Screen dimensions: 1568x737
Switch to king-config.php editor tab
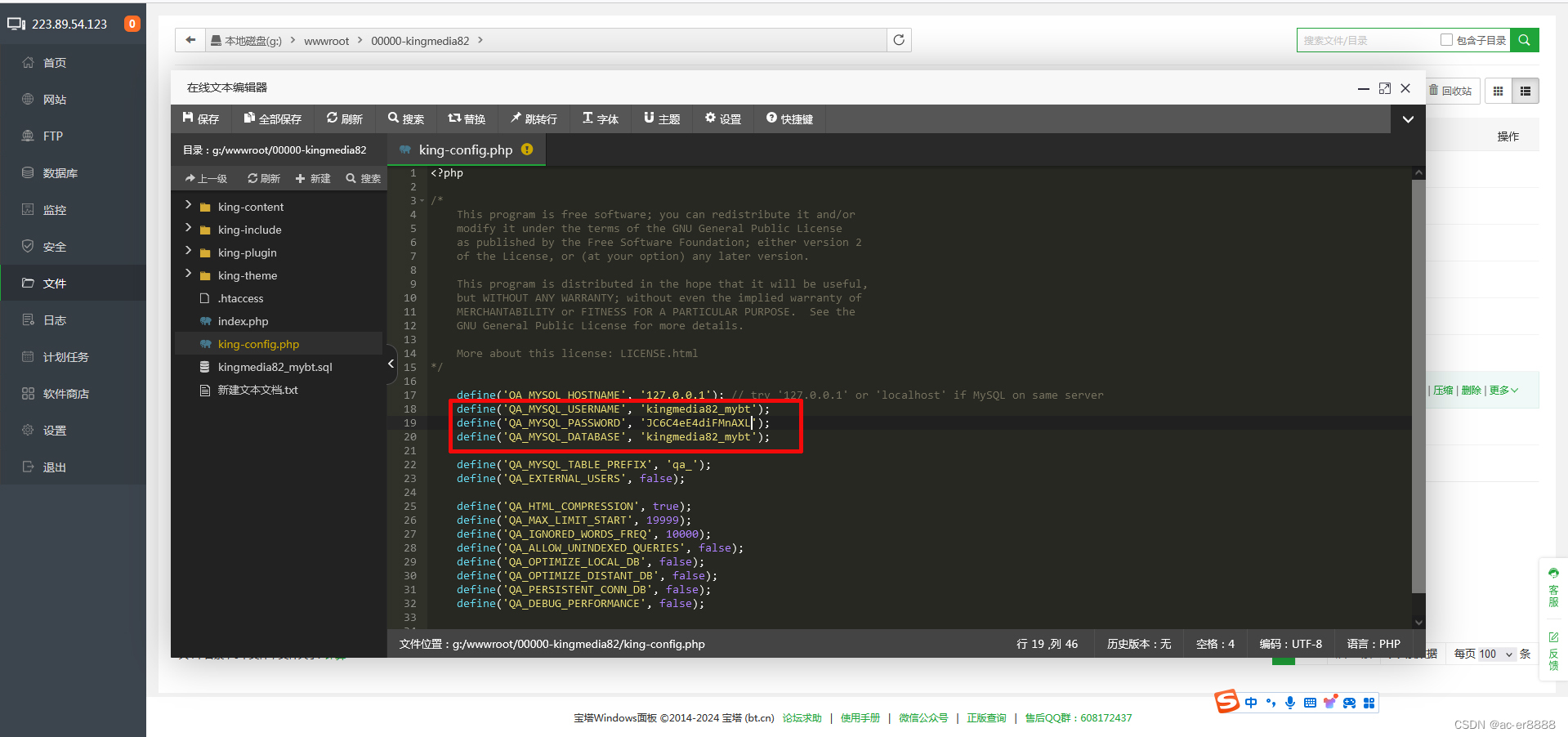point(466,150)
